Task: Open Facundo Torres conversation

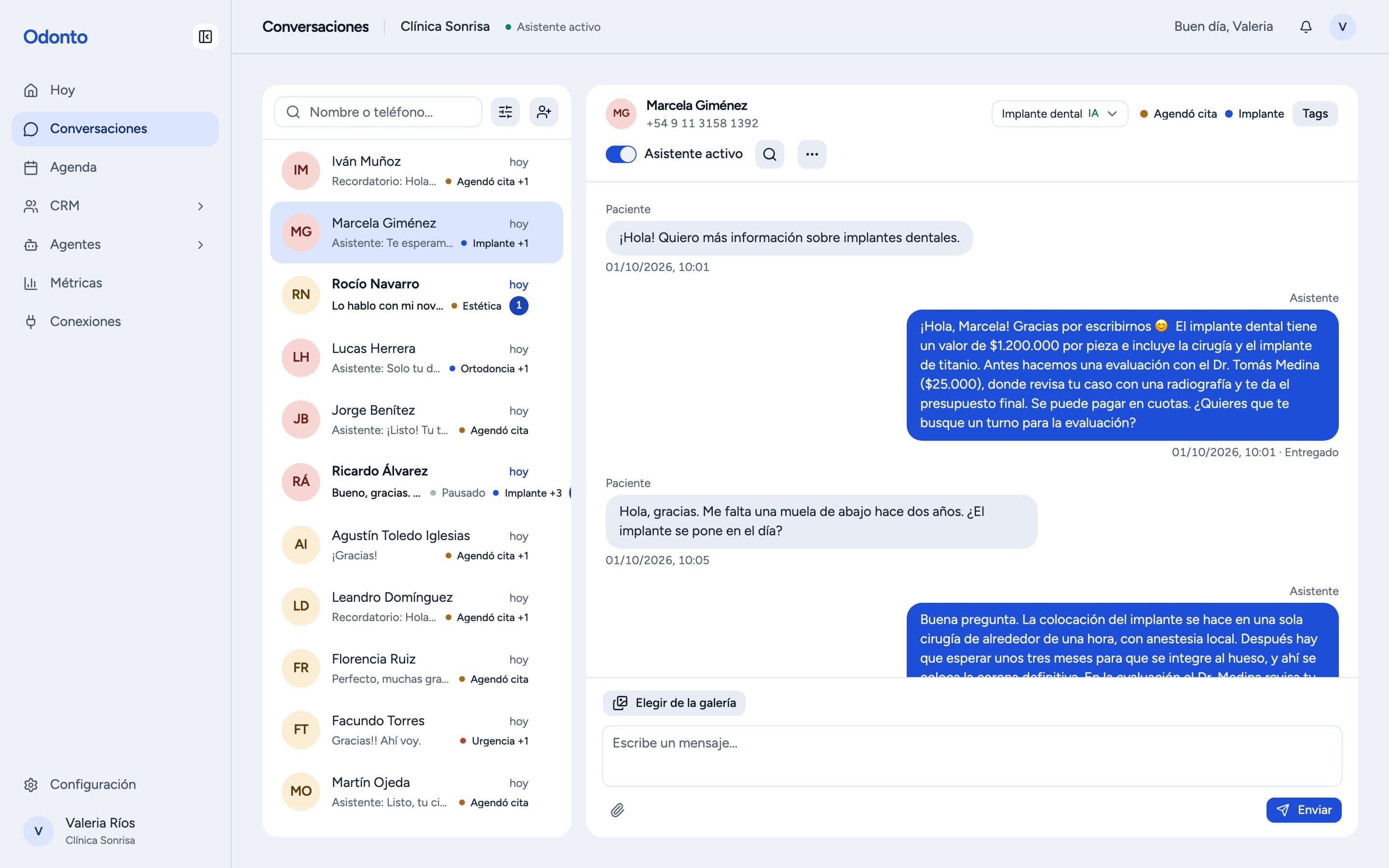Action: tap(416, 730)
